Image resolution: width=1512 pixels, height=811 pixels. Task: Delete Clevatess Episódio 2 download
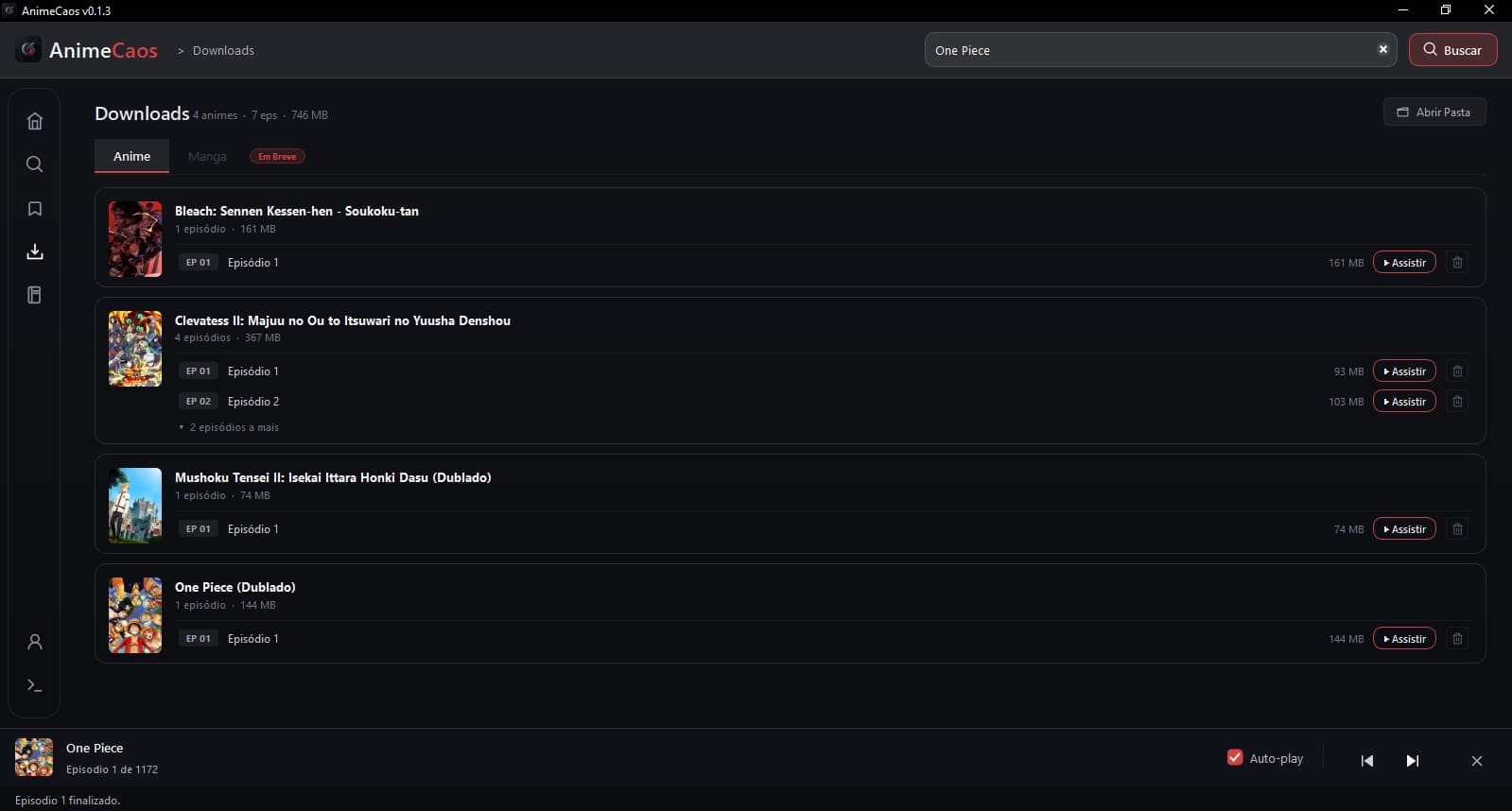tap(1457, 402)
